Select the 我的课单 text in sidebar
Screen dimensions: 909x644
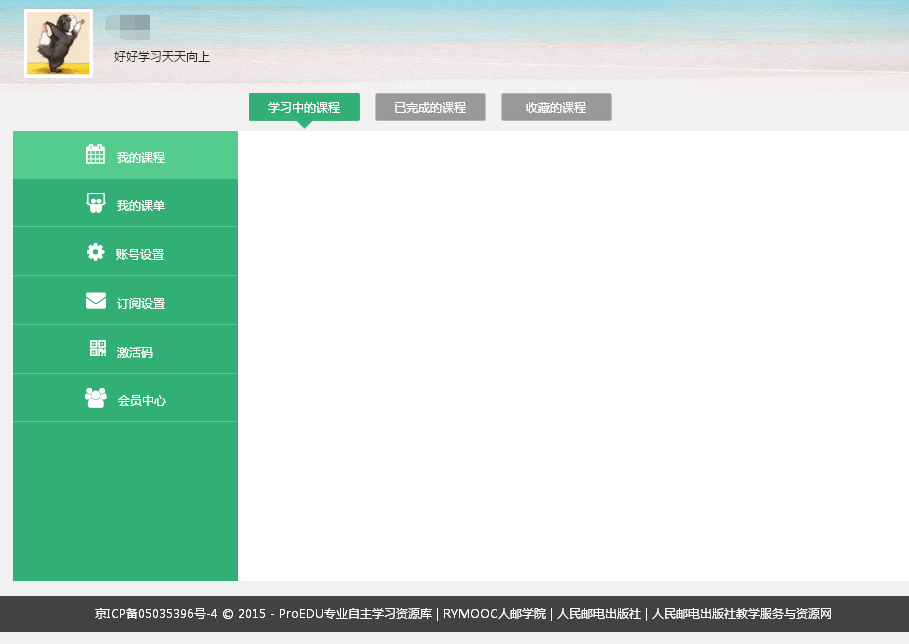tap(140, 206)
